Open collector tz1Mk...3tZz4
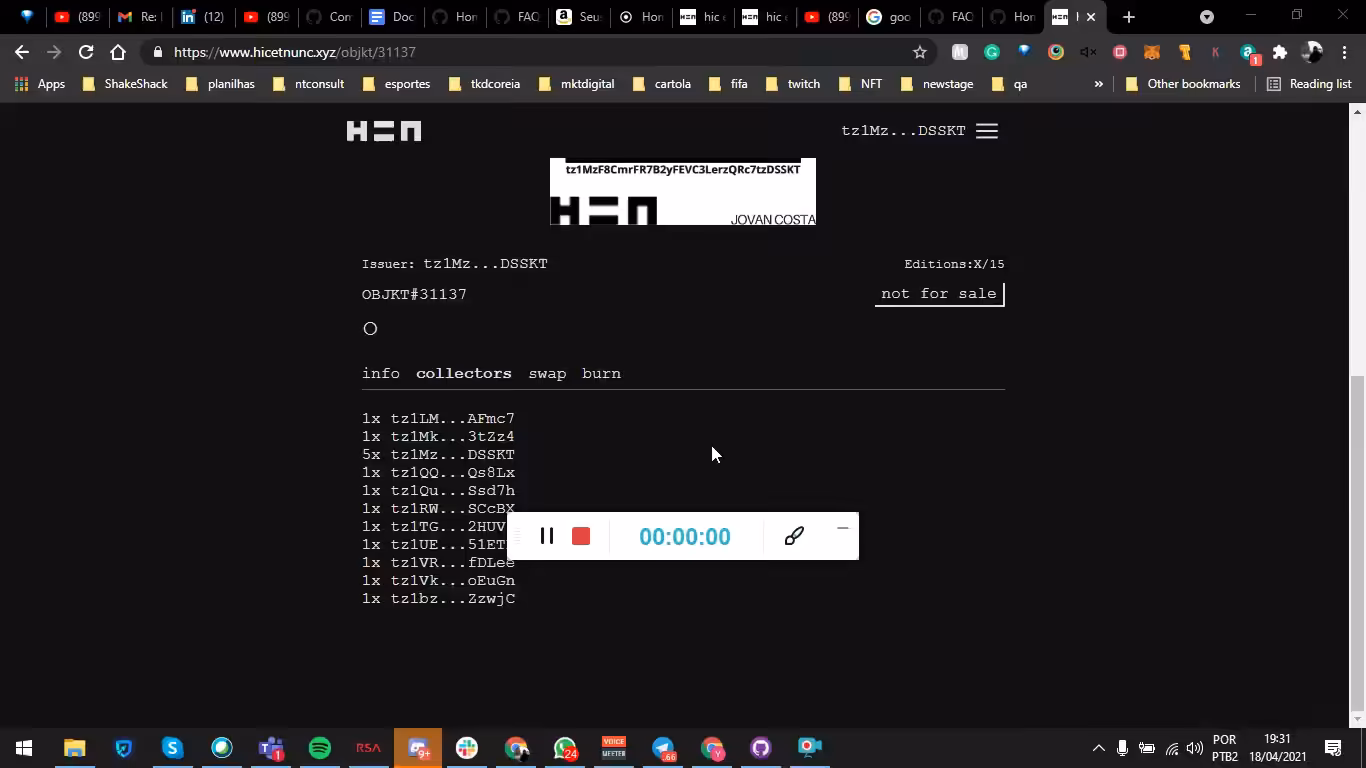 (x=453, y=437)
